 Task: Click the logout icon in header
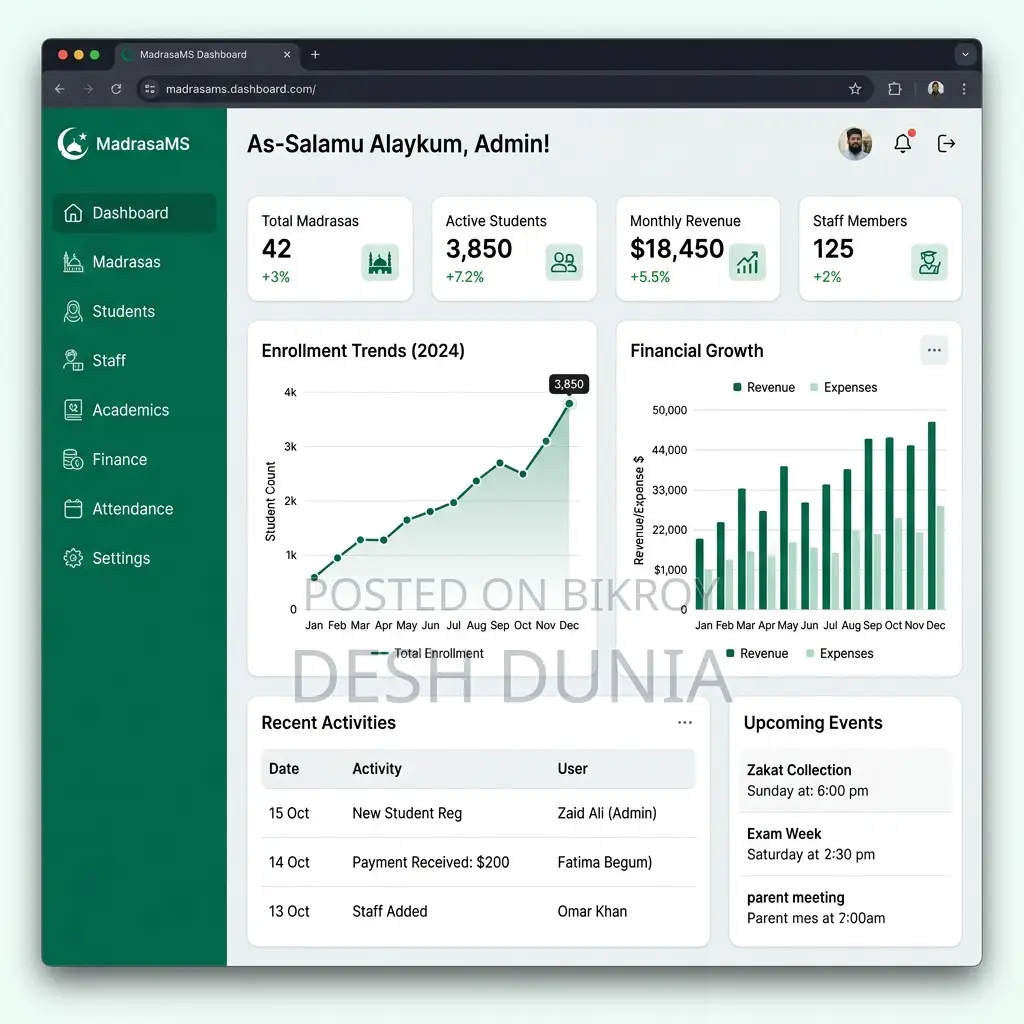(946, 144)
